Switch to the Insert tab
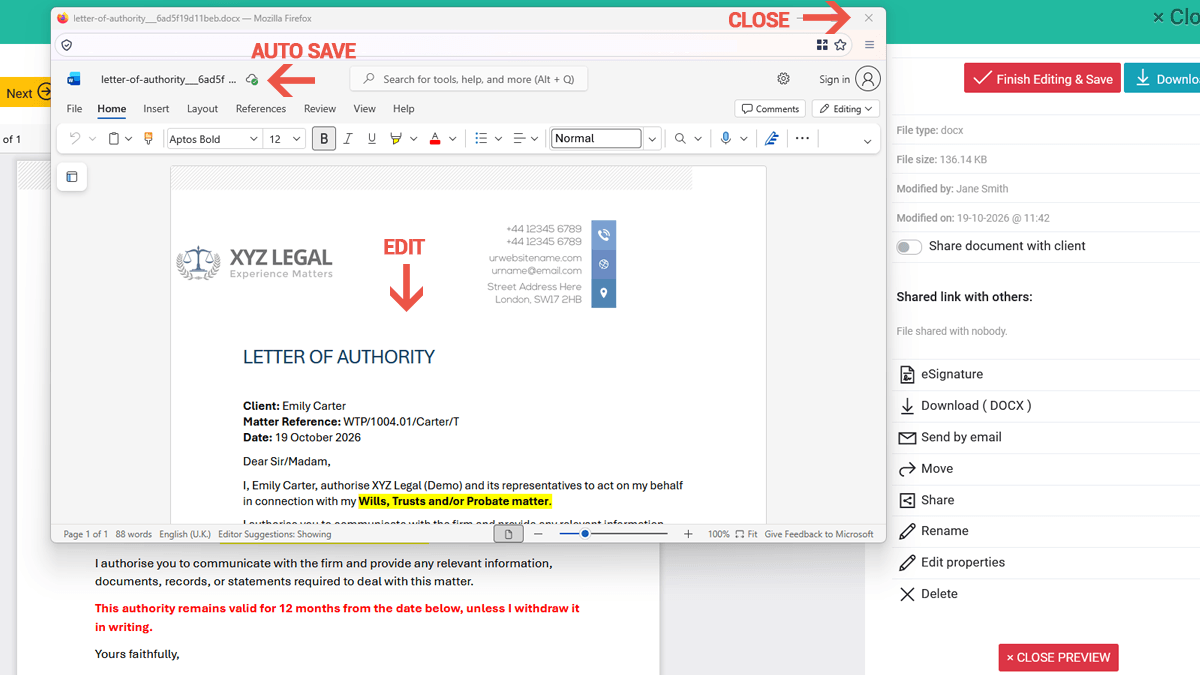The image size is (1200, 675). tap(156, 109)
